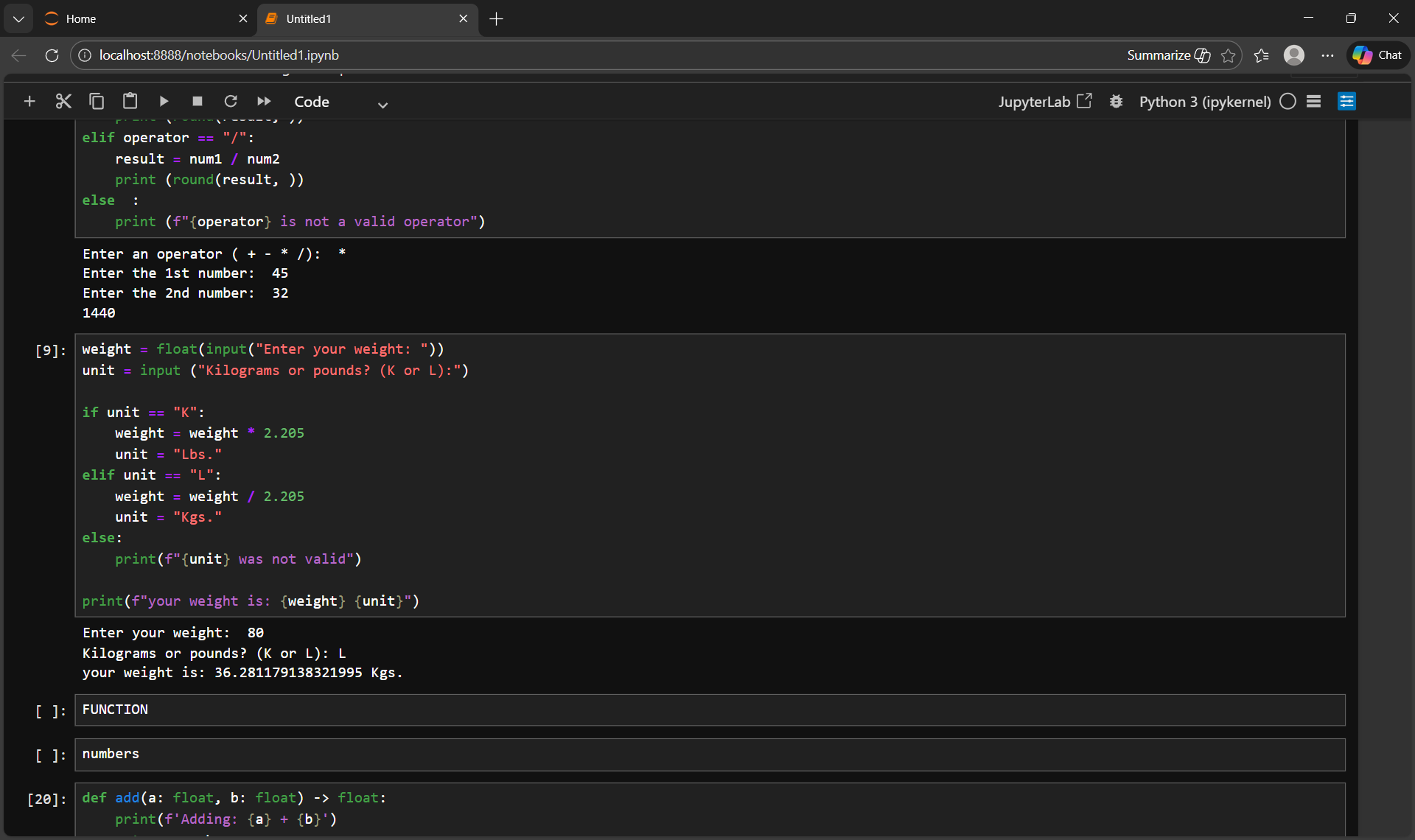Enable the debugger bug icon

pos(1116,102)
